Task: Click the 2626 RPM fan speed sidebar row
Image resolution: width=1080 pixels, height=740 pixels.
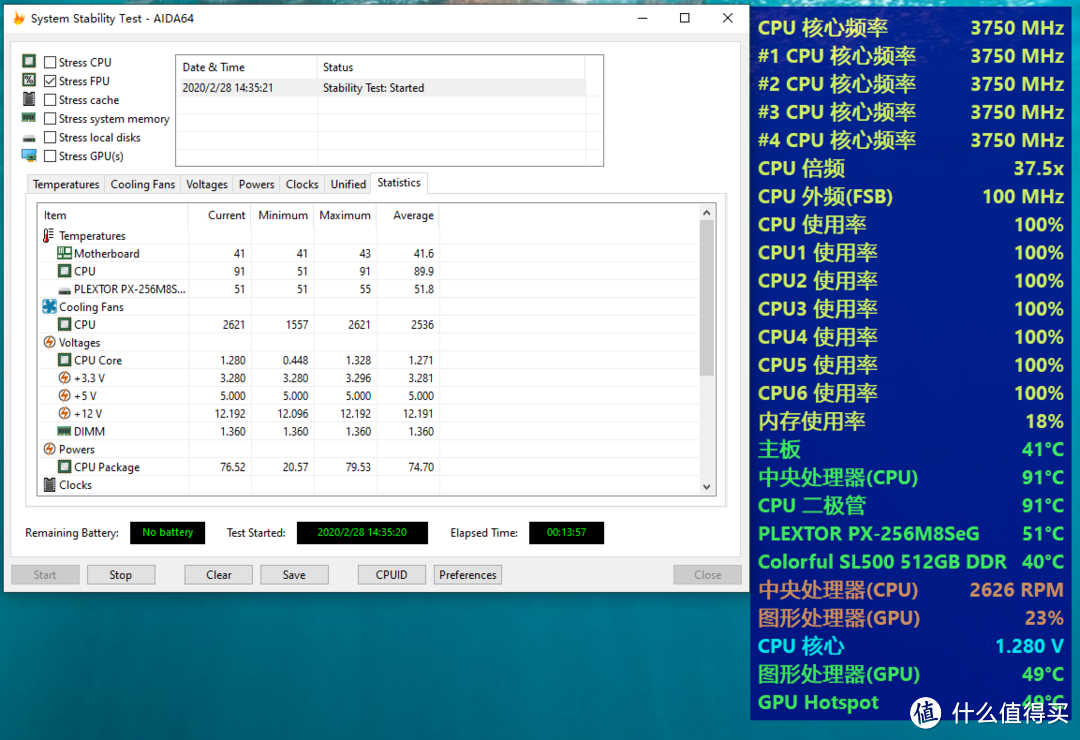Action: click(911, 590)
